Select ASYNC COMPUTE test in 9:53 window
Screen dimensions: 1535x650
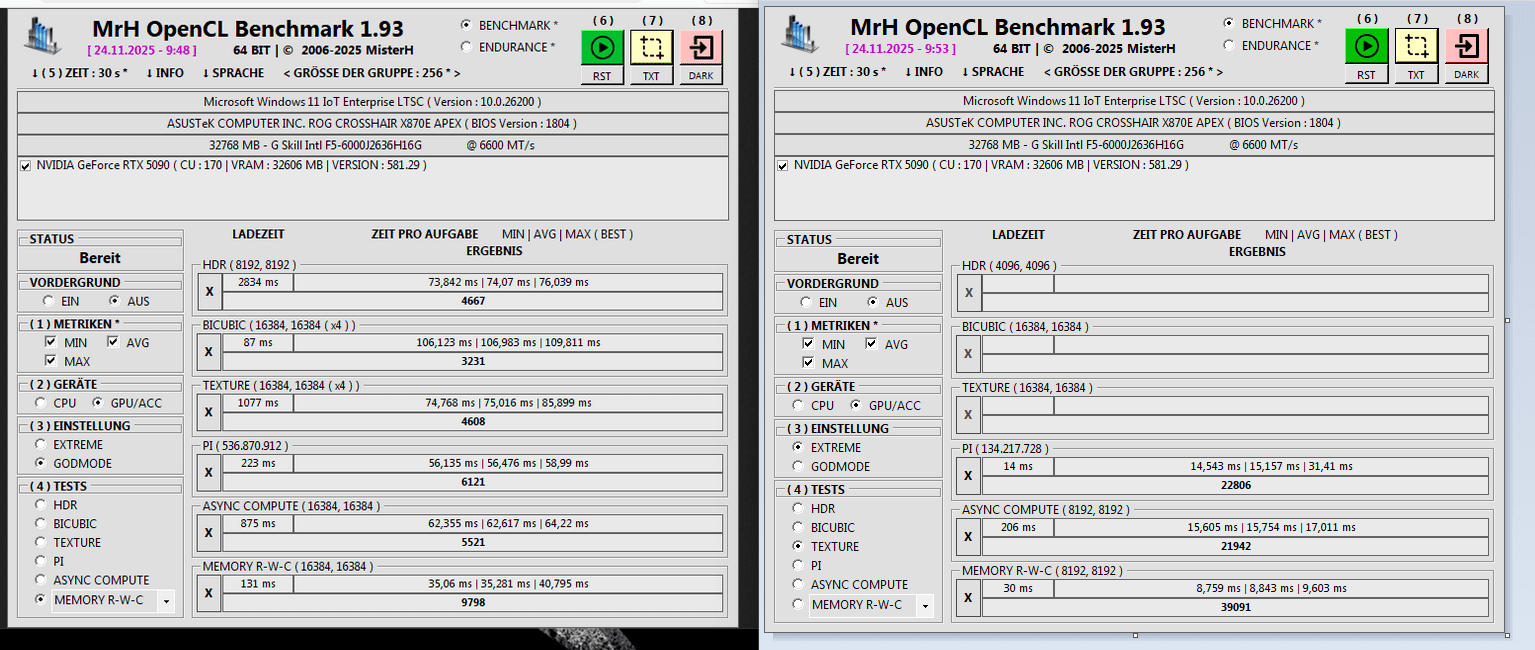coord(798,584)
